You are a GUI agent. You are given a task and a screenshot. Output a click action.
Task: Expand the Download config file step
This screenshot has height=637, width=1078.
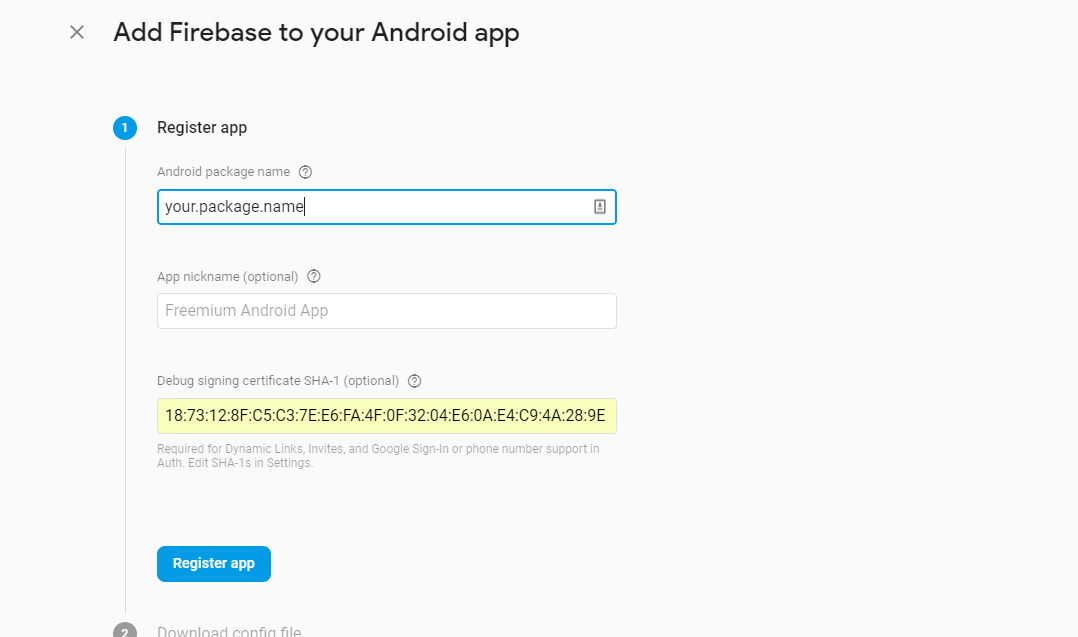229,631
